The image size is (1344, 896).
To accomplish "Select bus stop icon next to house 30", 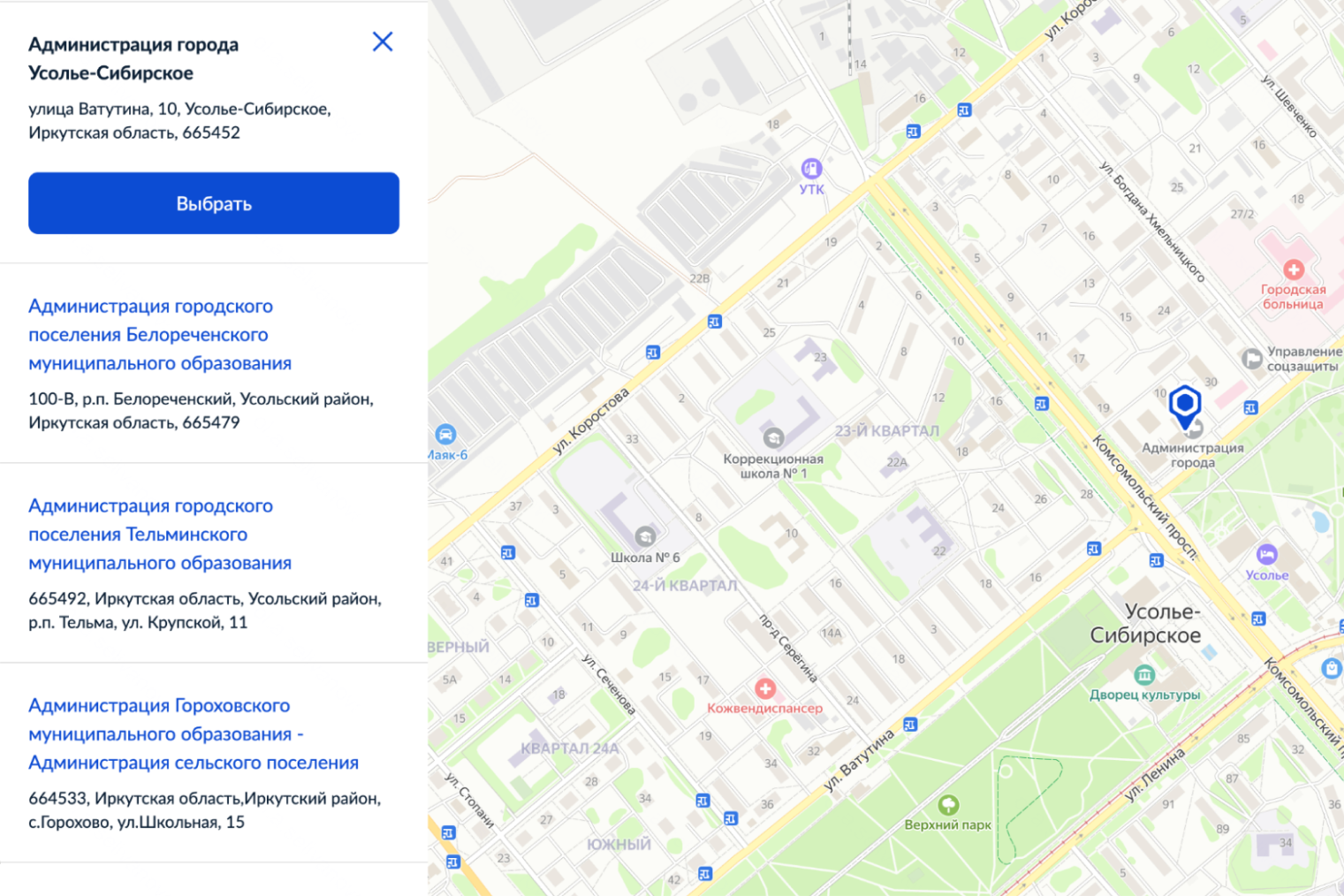I will [1250, 407].
